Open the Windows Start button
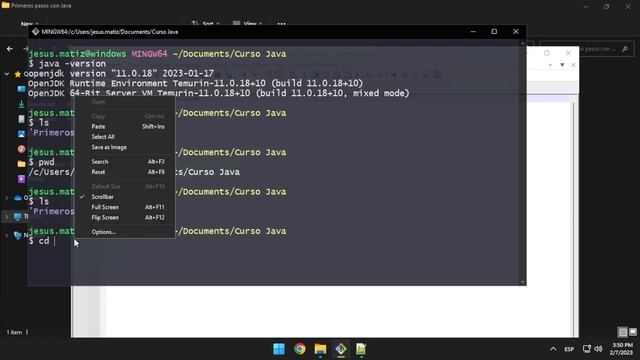640x360 pixels. (279, 349)
